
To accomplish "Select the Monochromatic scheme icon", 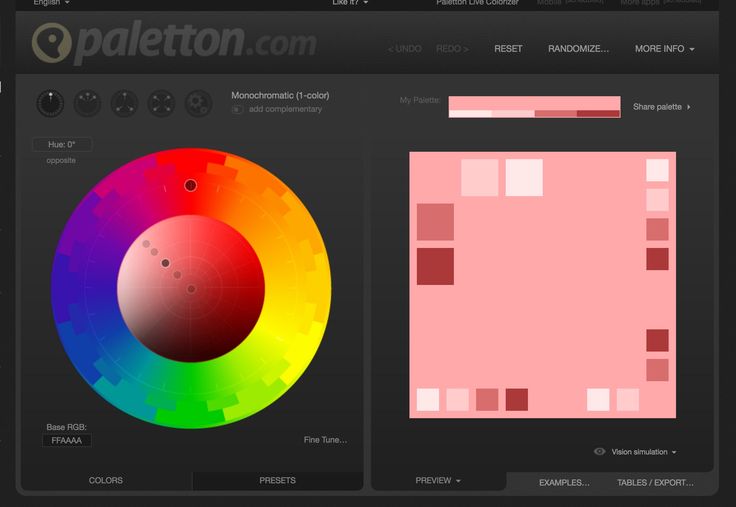I will click(50, 103).
